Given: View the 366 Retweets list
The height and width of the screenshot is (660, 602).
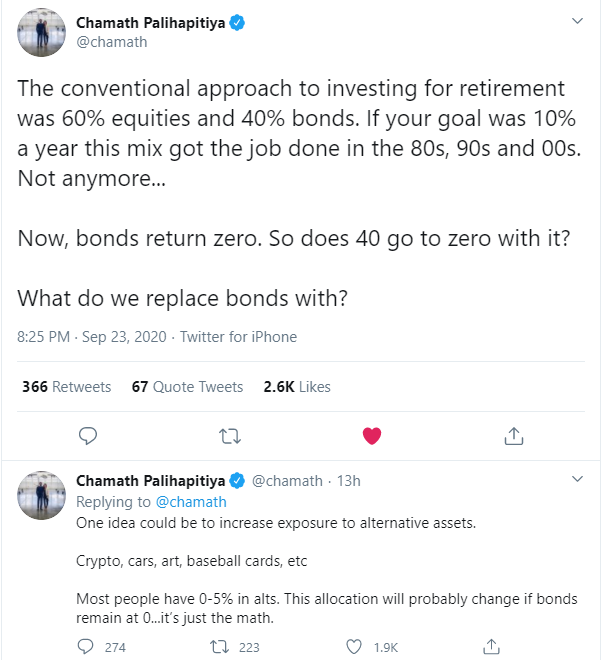Looking at the screenshot, I should pyautogui.click(x=67, y=386).
